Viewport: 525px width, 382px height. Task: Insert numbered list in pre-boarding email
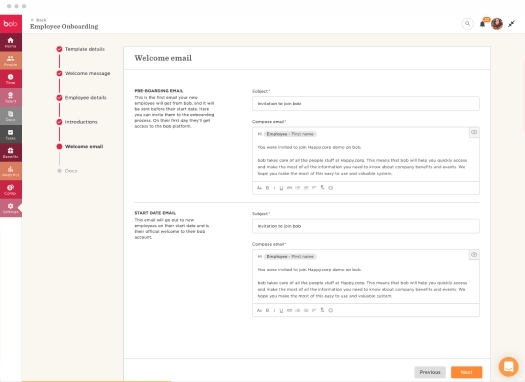point(306,188)
